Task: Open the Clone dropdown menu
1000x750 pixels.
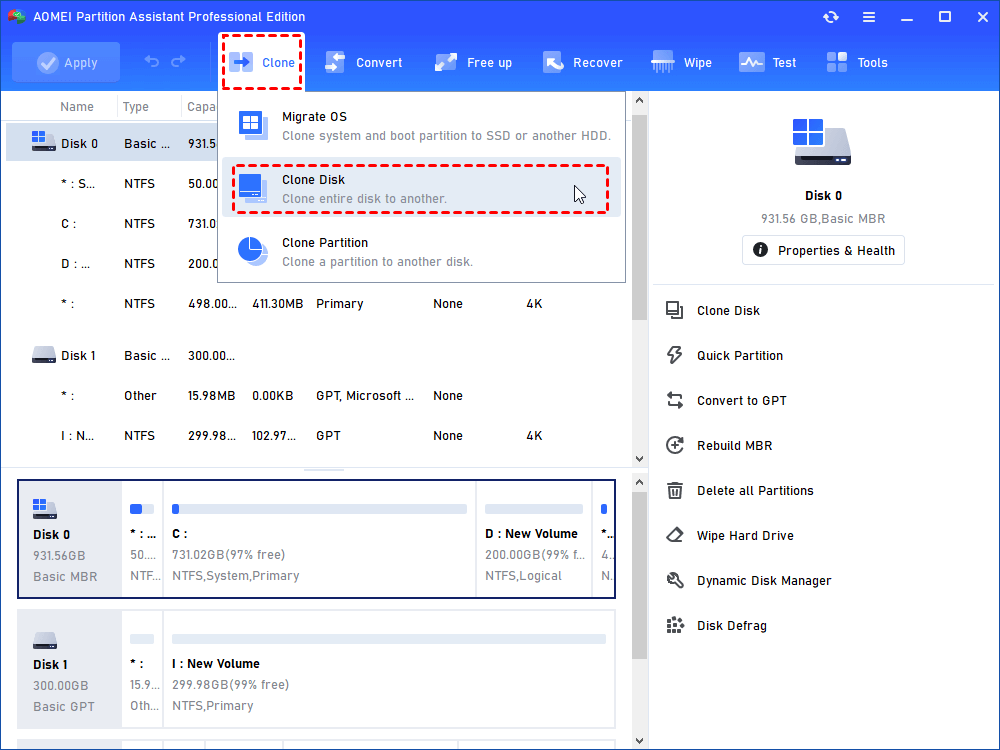Action: pos(262,62)
